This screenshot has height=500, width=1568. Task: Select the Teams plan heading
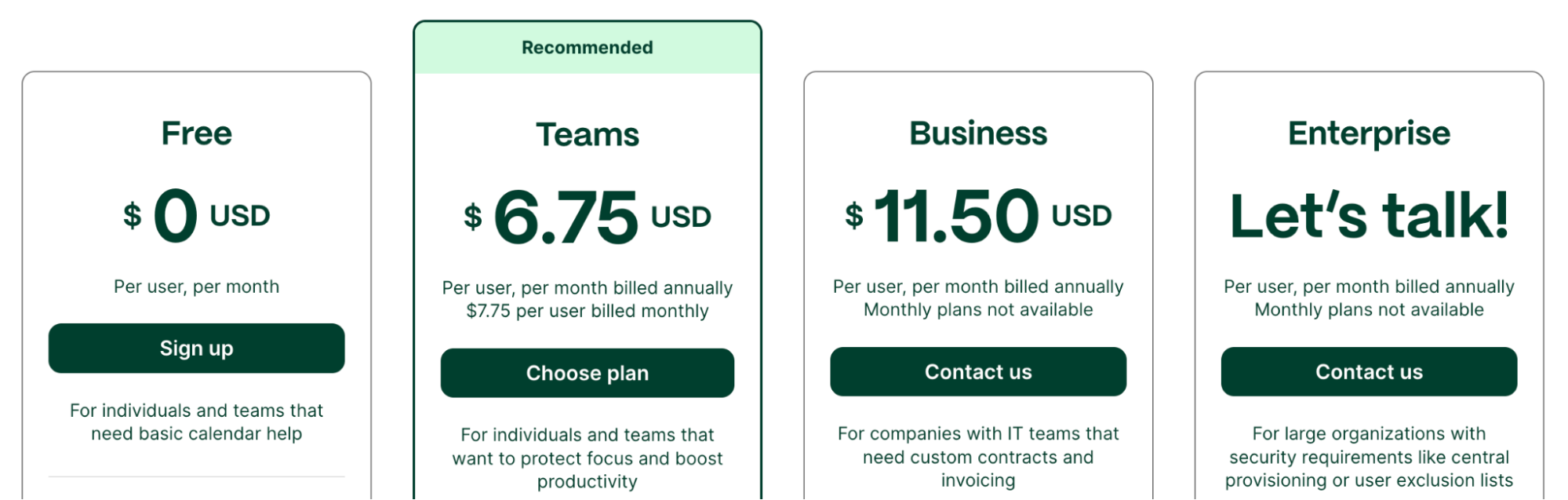pyautogui.click(x=587, y=134)
